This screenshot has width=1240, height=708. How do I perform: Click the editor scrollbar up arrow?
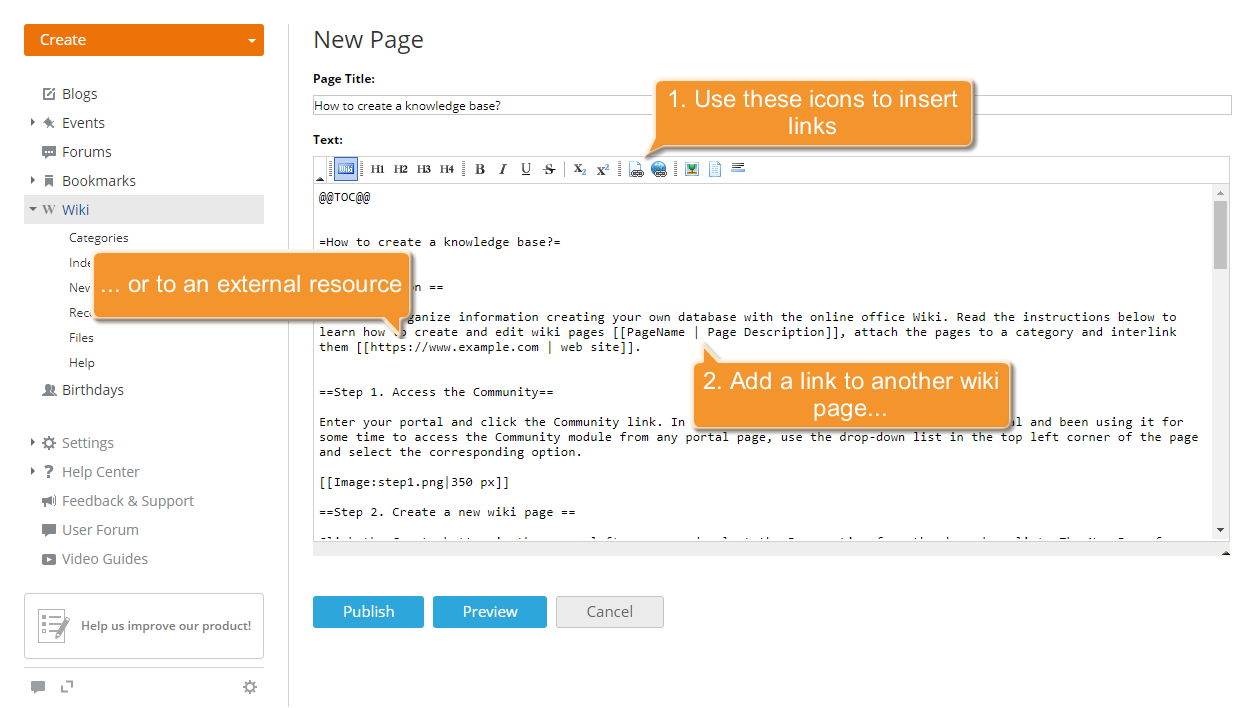point(1220,192)
